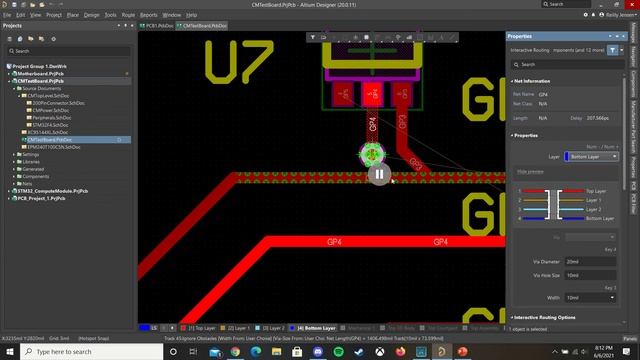This screenshot has height=360, width=640.
Task: Select the [4] Bottom Layer tab
Action: point(313,328)
